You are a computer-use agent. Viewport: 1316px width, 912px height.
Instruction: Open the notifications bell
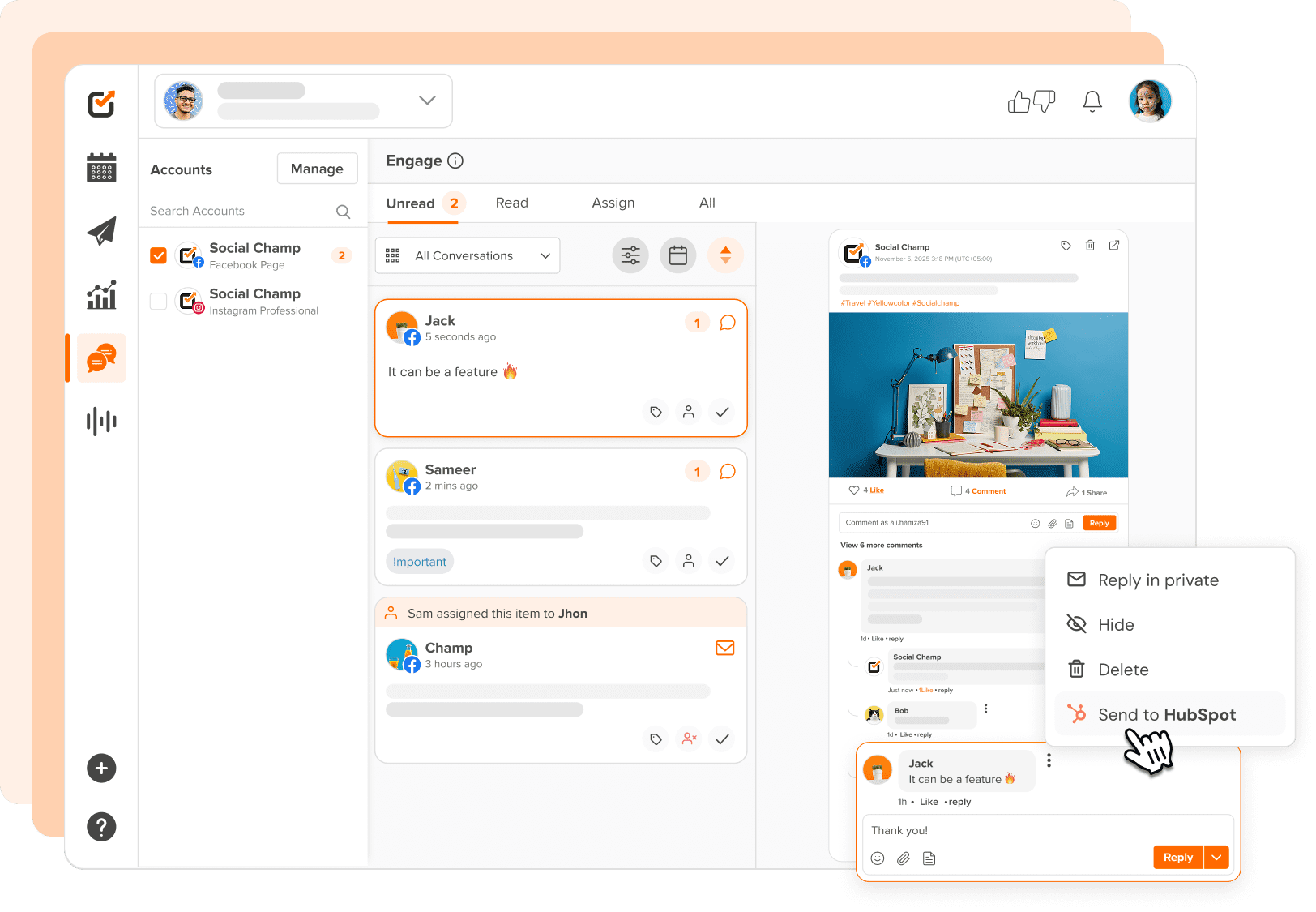tap(1092, 101)
